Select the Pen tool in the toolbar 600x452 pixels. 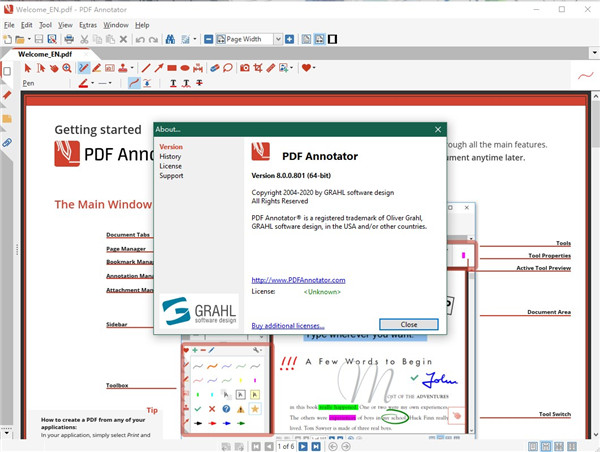point(83,68)
